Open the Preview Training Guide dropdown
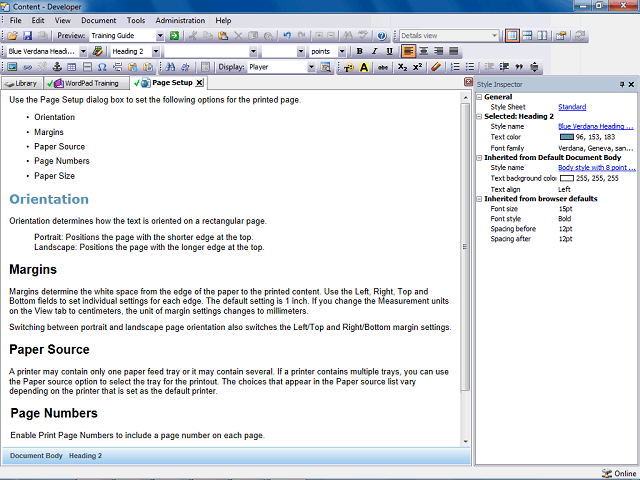Image resolution: width=640 pixels, height=480 pixels. pos(160,36)
